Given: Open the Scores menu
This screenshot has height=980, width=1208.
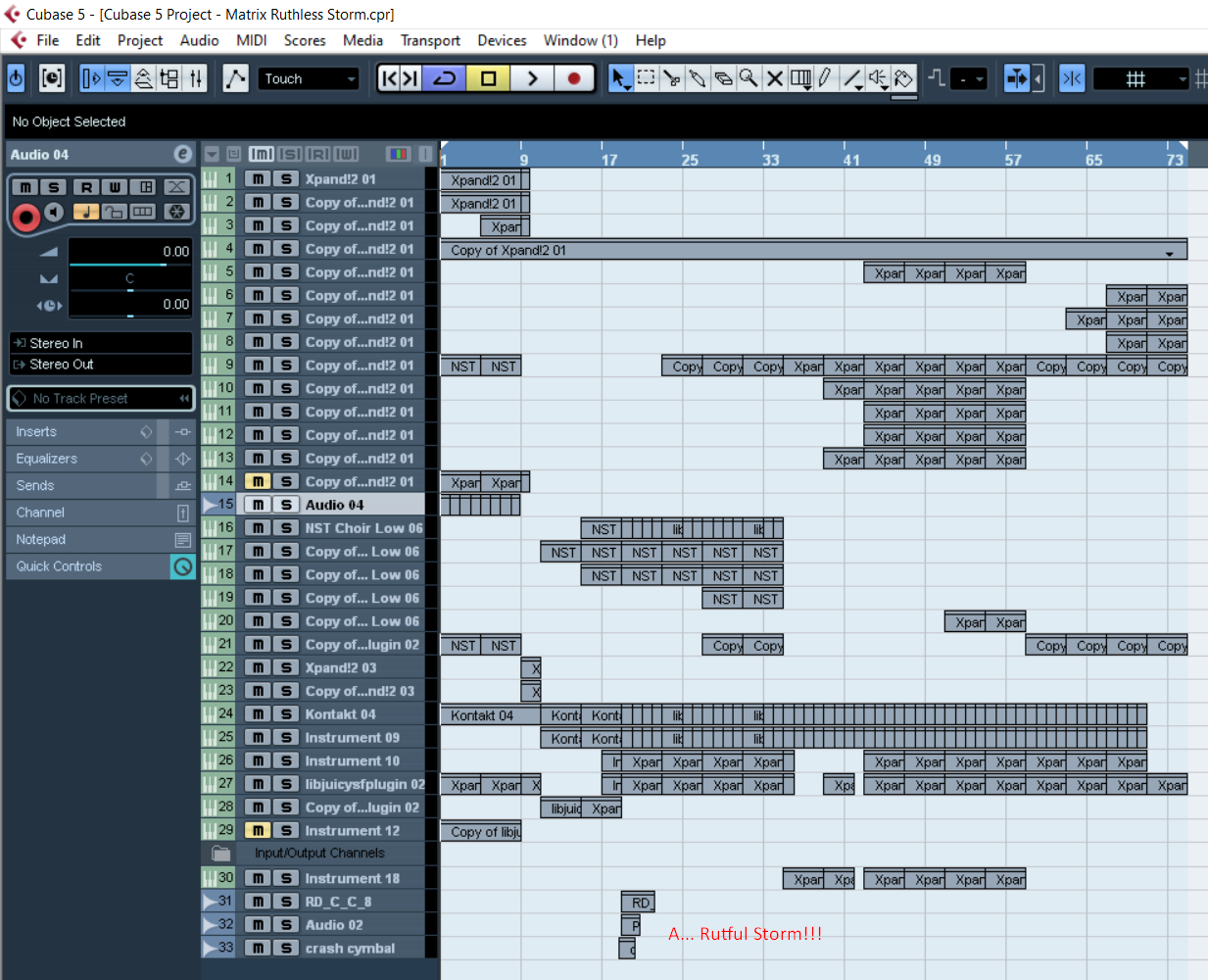Looking at the screenshot, I should click(305, 40).
